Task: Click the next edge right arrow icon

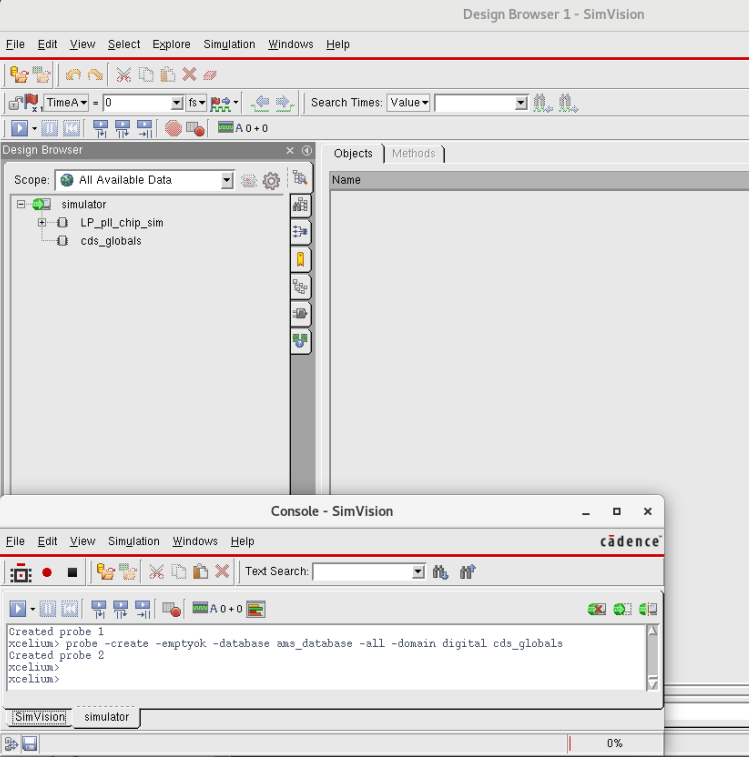Action: coord(284,103)
